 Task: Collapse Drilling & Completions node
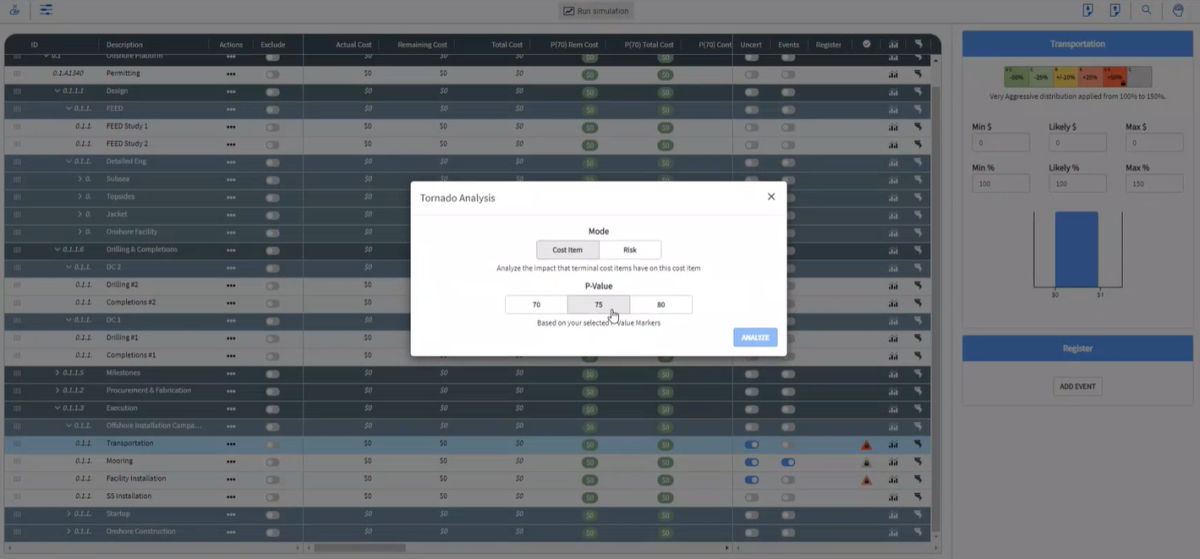tap(57, 249)
